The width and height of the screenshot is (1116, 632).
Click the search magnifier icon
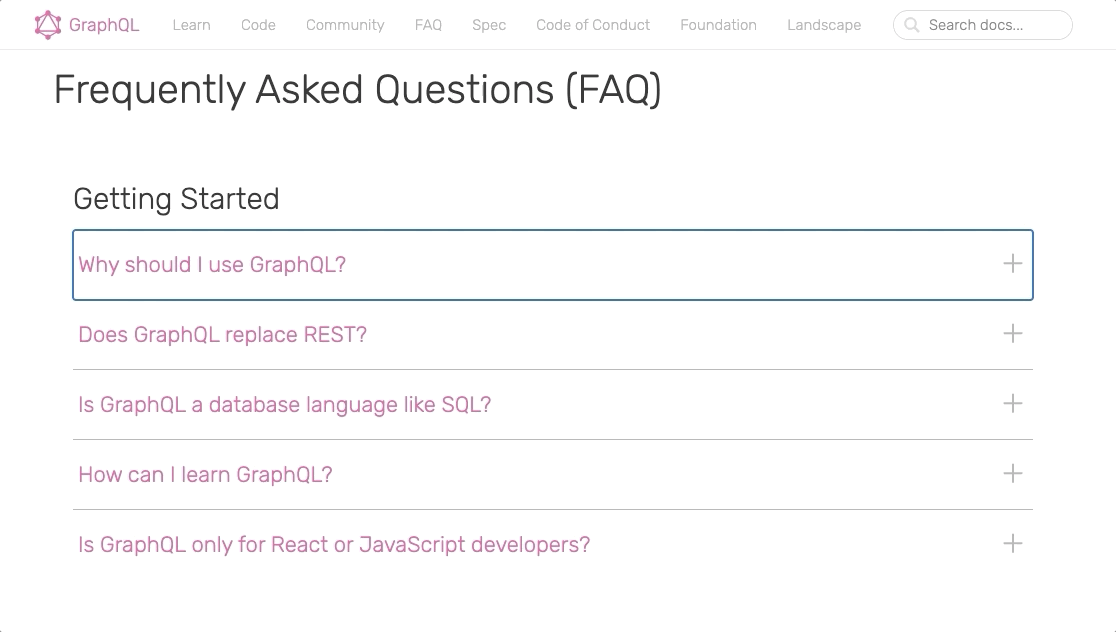click(911, 25)
